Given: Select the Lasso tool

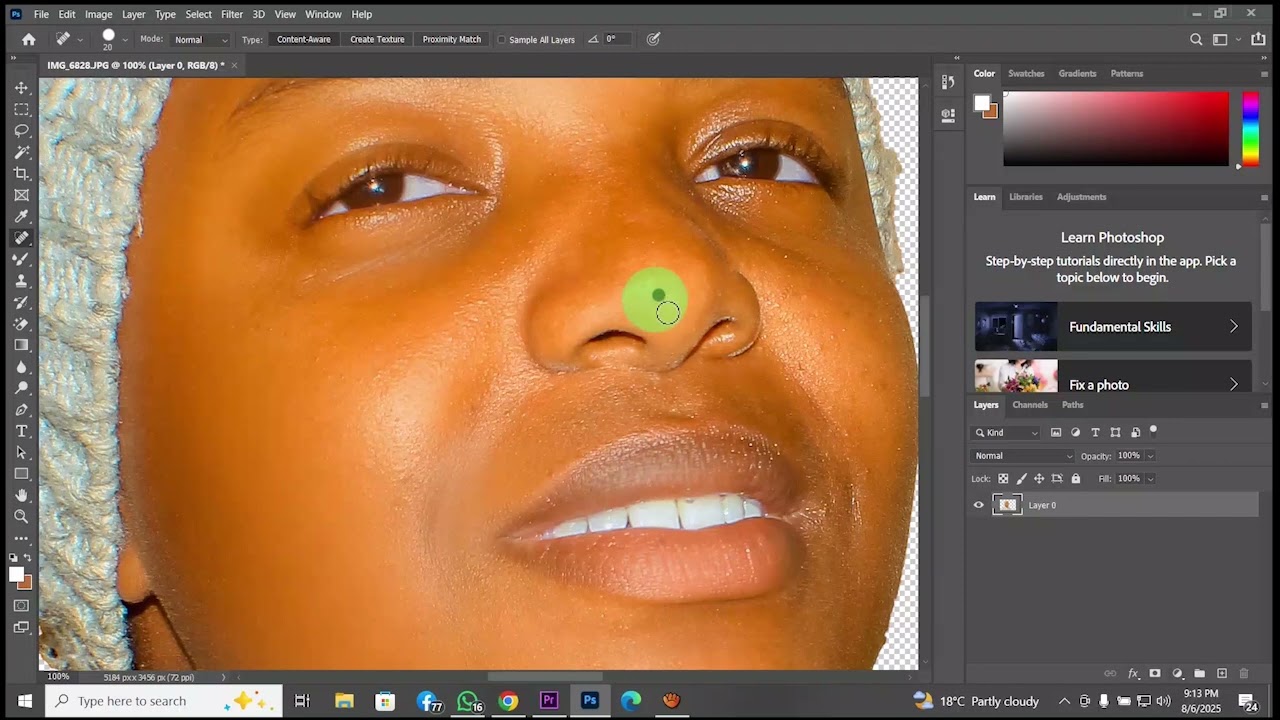Looking at the screenshot, I should click(21, 131).
